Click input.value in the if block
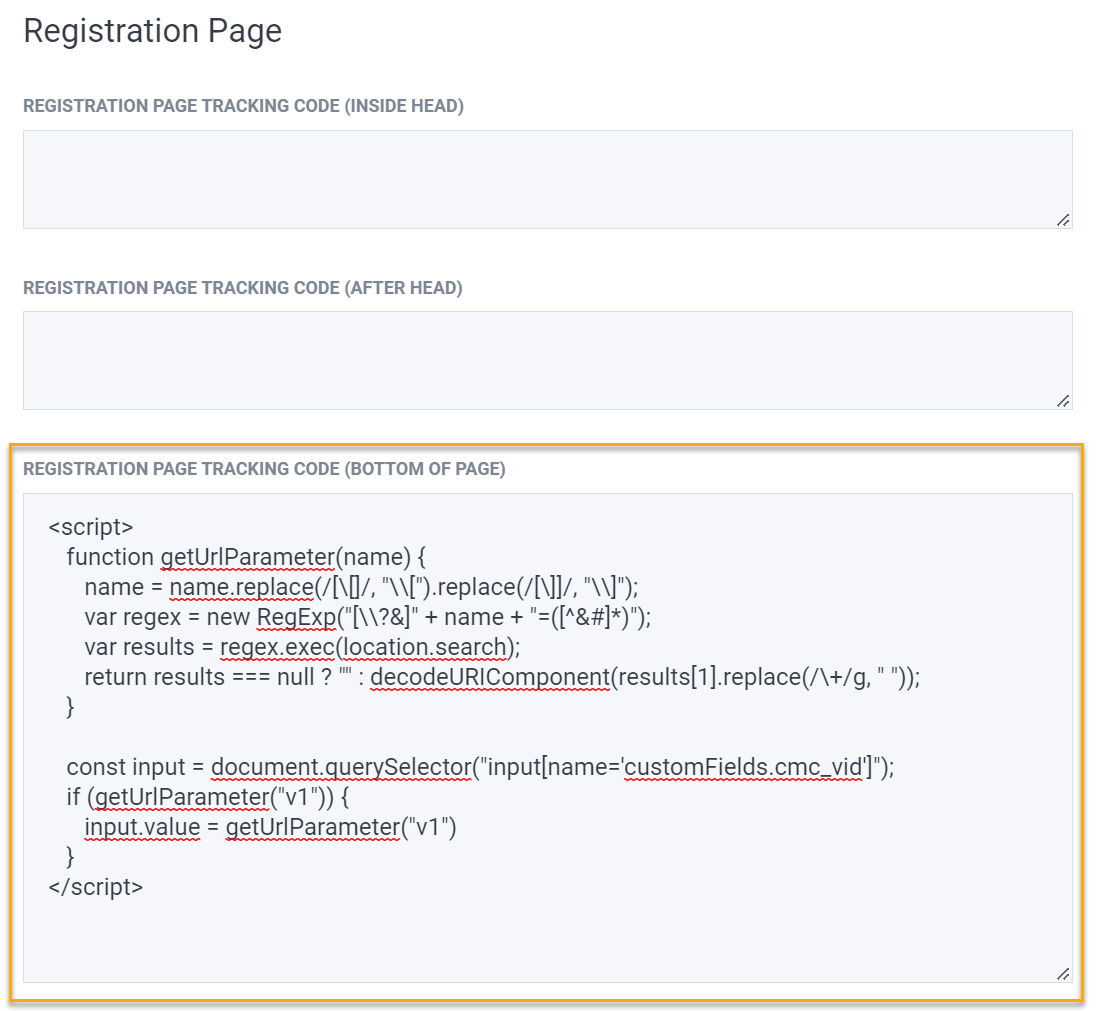The width and height of the screenshot is (1099, 1011). click(x=142, y=827)
